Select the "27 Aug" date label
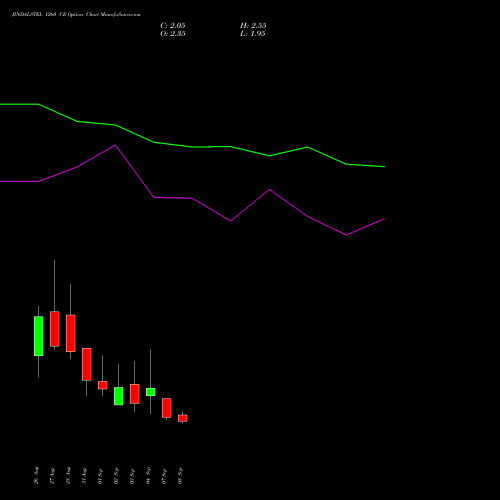Screen dimensions: 500x500 tap(52, 475)
